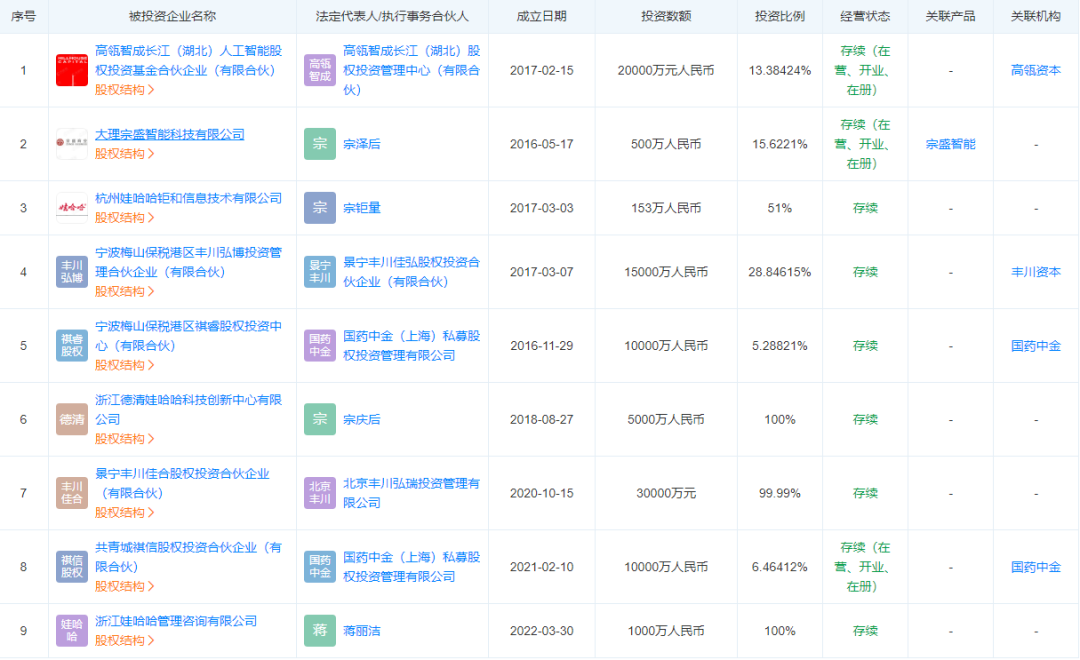The height and width of the screenshot is (660, 1080).
Task: Open 高瓴智成长江（湖北）股权投资管理中心 partner link
Action: click(x=412, y=70)
